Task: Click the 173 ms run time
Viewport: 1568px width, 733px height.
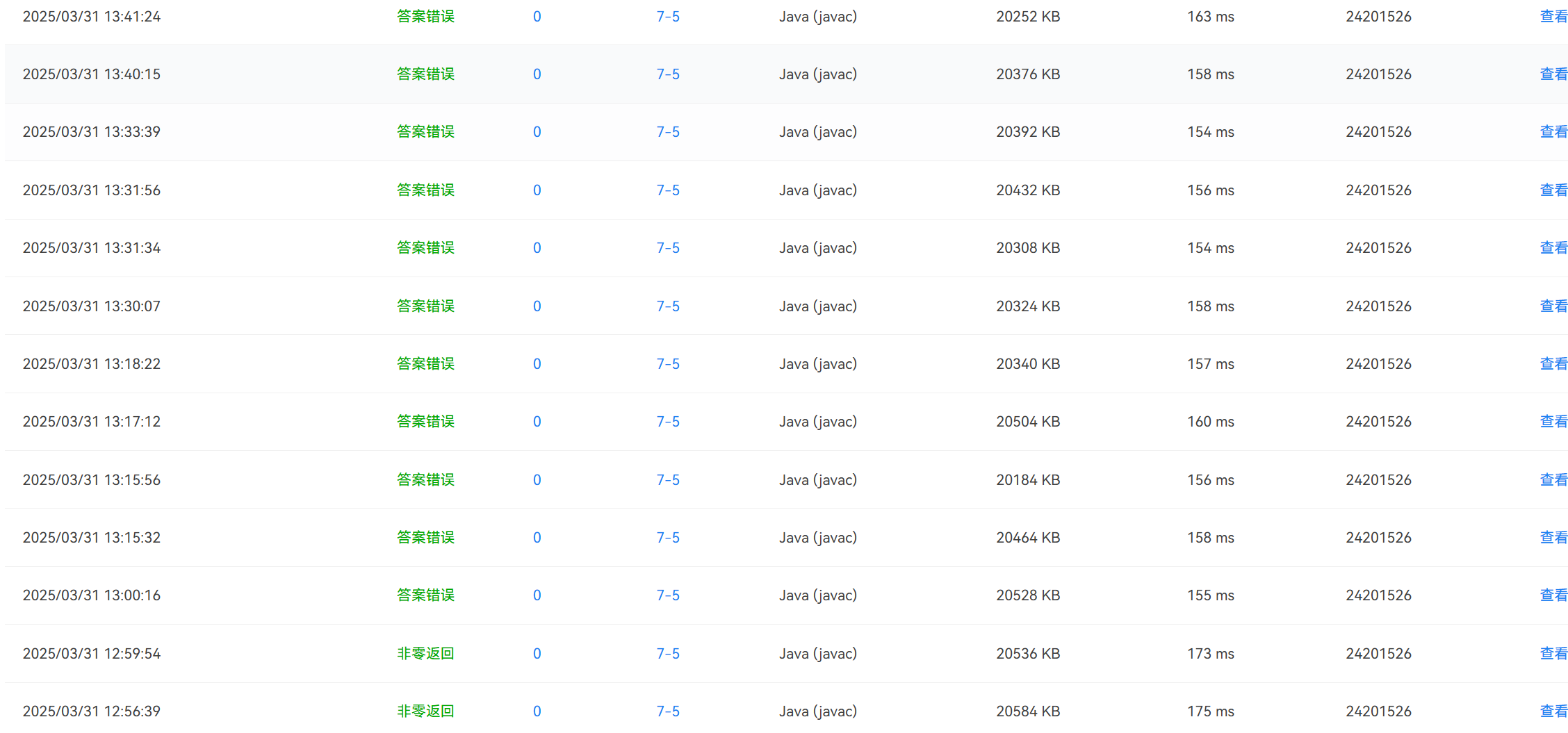Action: pyautogui.click(x=1211, y=654)
